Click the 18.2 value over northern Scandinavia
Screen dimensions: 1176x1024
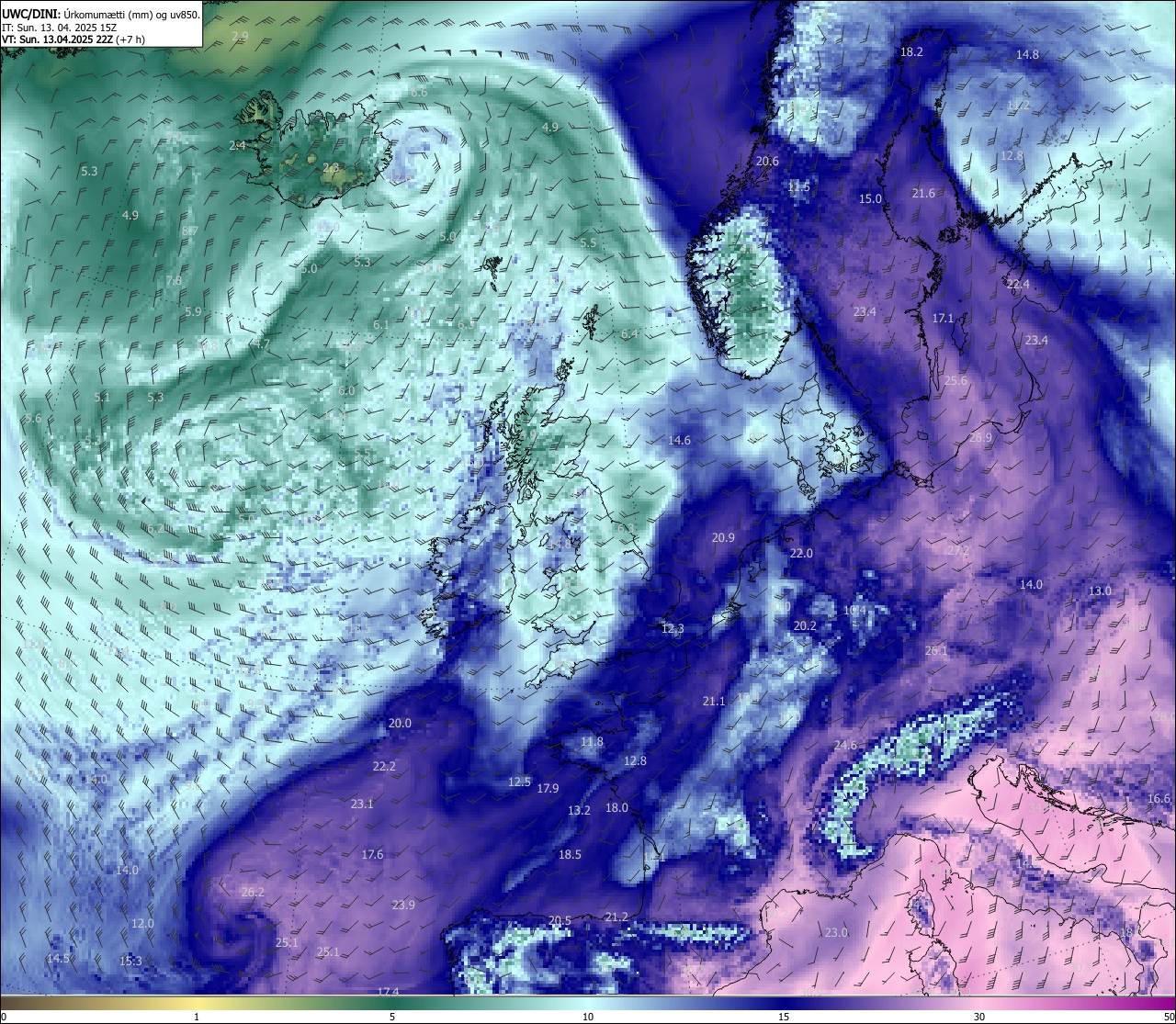tap(911, 52)
